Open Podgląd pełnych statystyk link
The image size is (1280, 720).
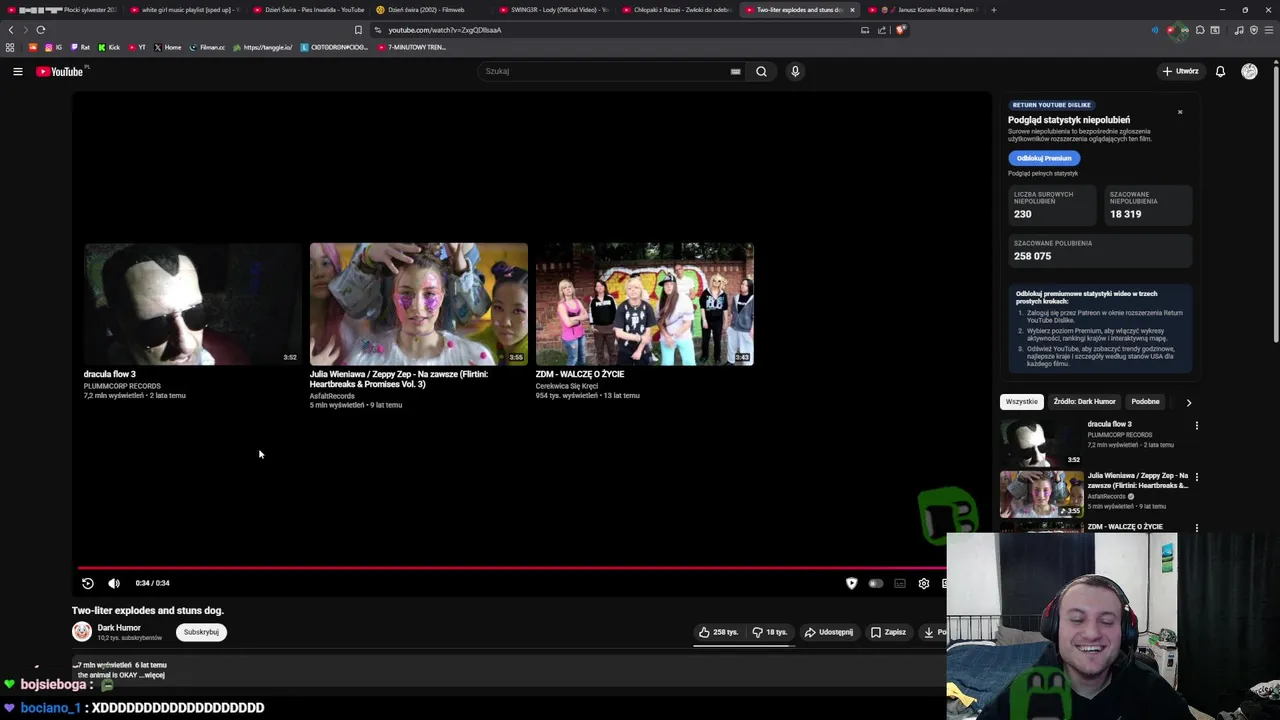point(1043,174)
